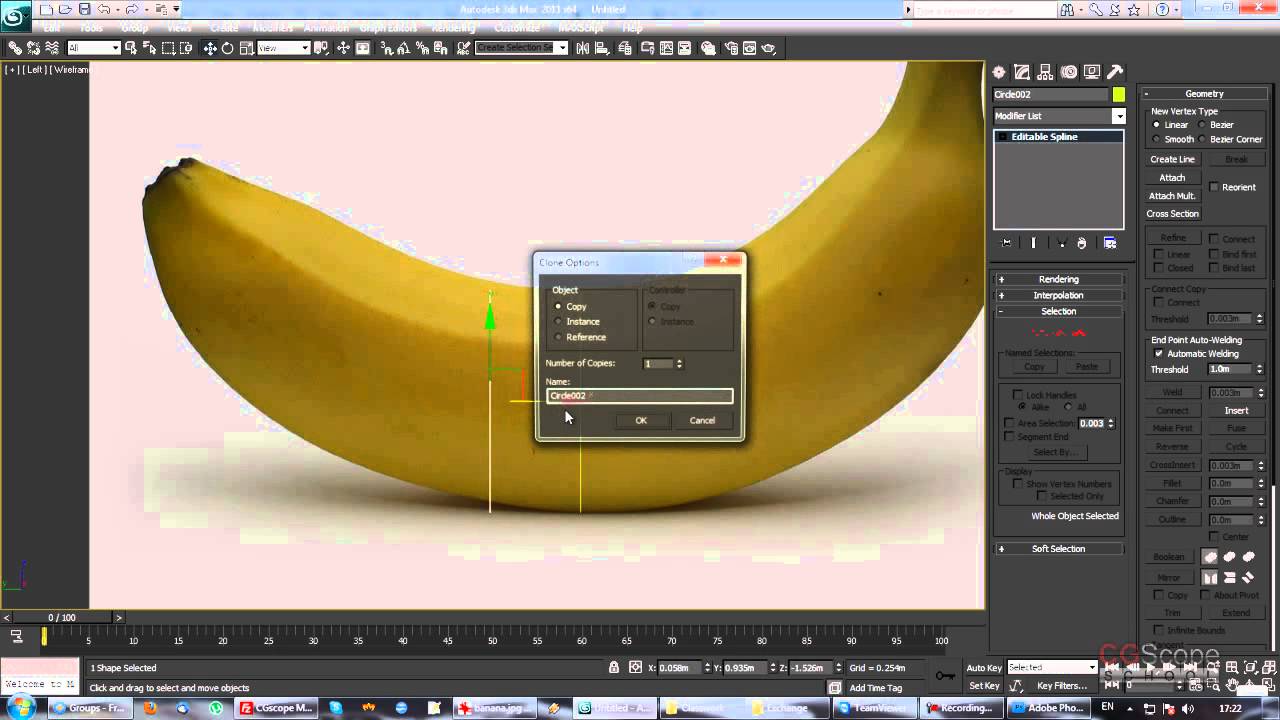
Task: Expand the Soft Selection rollout
Action: click(x=1058, y=548)
